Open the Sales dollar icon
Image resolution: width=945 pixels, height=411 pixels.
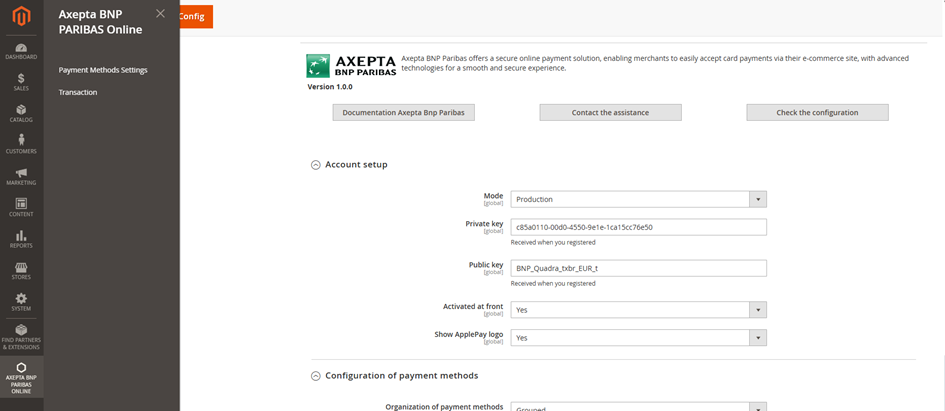click(21, 82)
